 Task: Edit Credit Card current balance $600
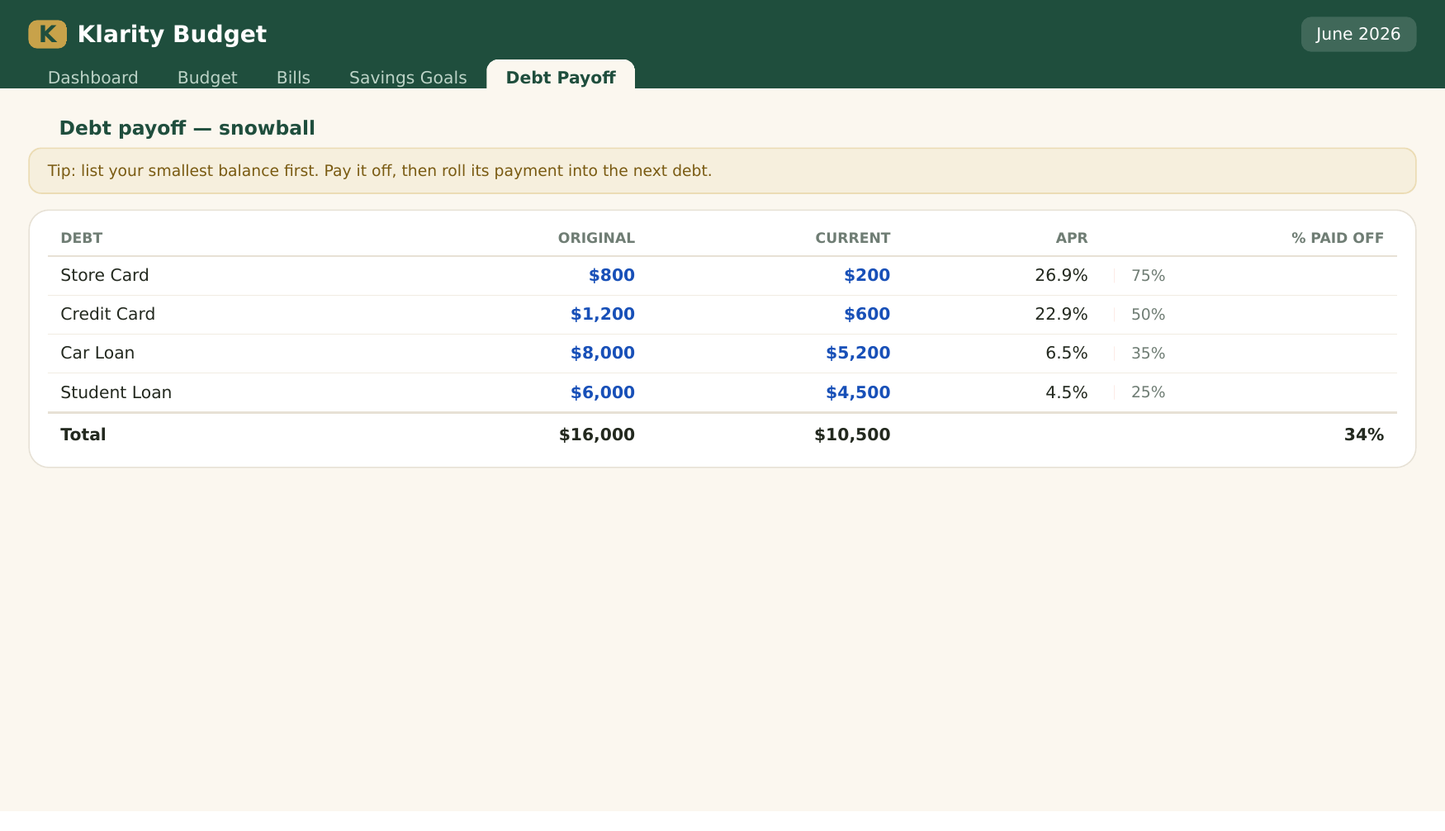[x=866, y=314]
